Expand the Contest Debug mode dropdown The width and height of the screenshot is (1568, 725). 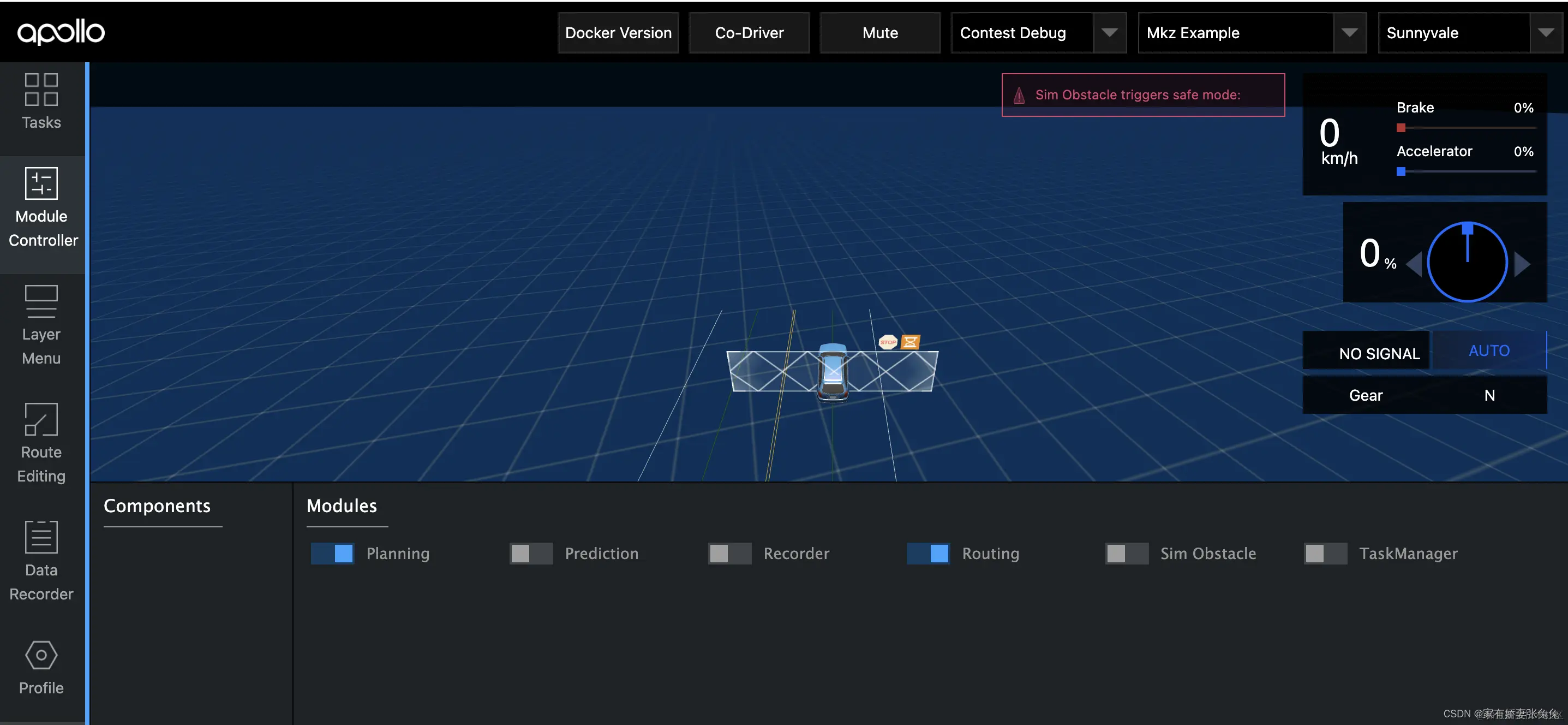1109,33
